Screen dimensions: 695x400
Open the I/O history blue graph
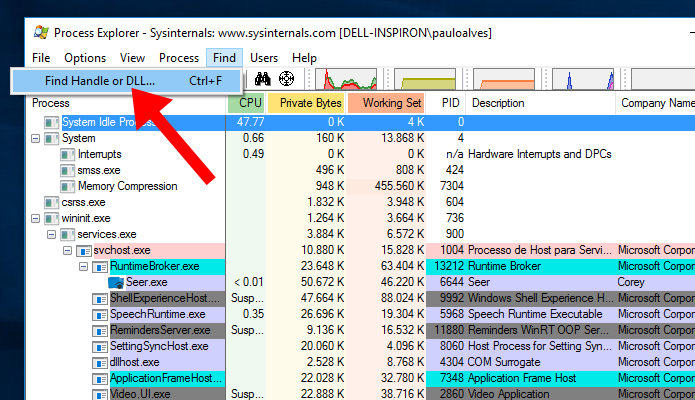pyautogui.click(x=583, y=79)
